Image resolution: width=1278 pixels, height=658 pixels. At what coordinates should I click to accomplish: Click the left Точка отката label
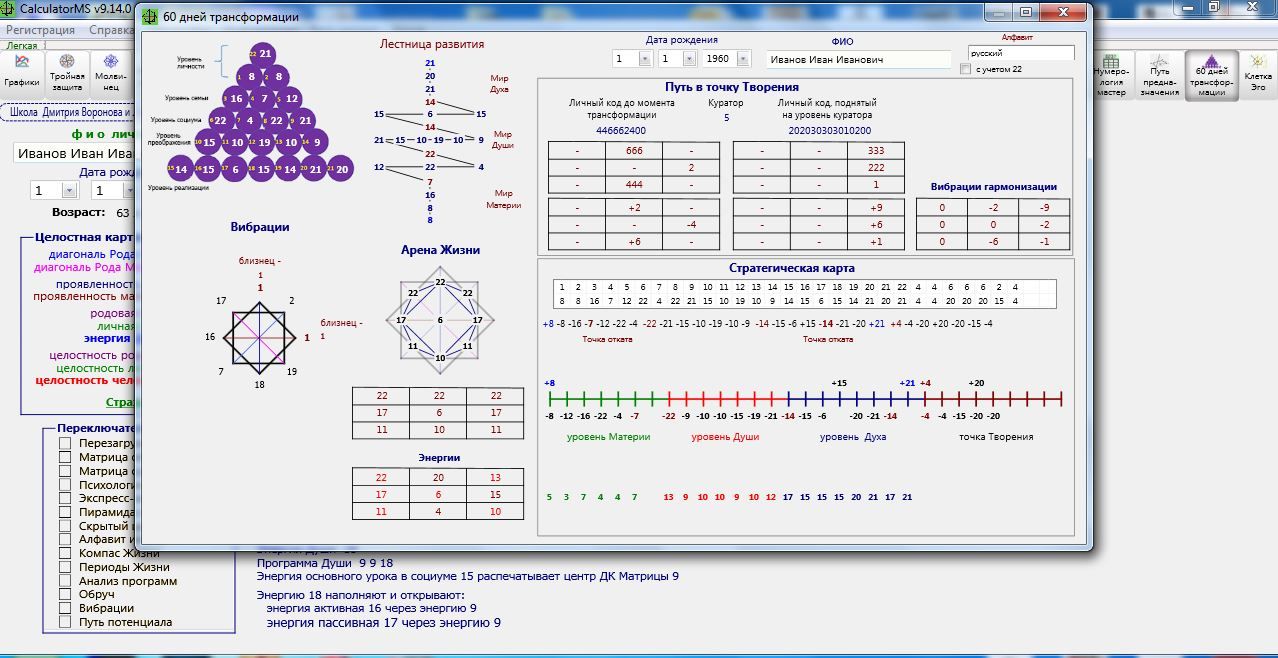(x=607, y=339)
